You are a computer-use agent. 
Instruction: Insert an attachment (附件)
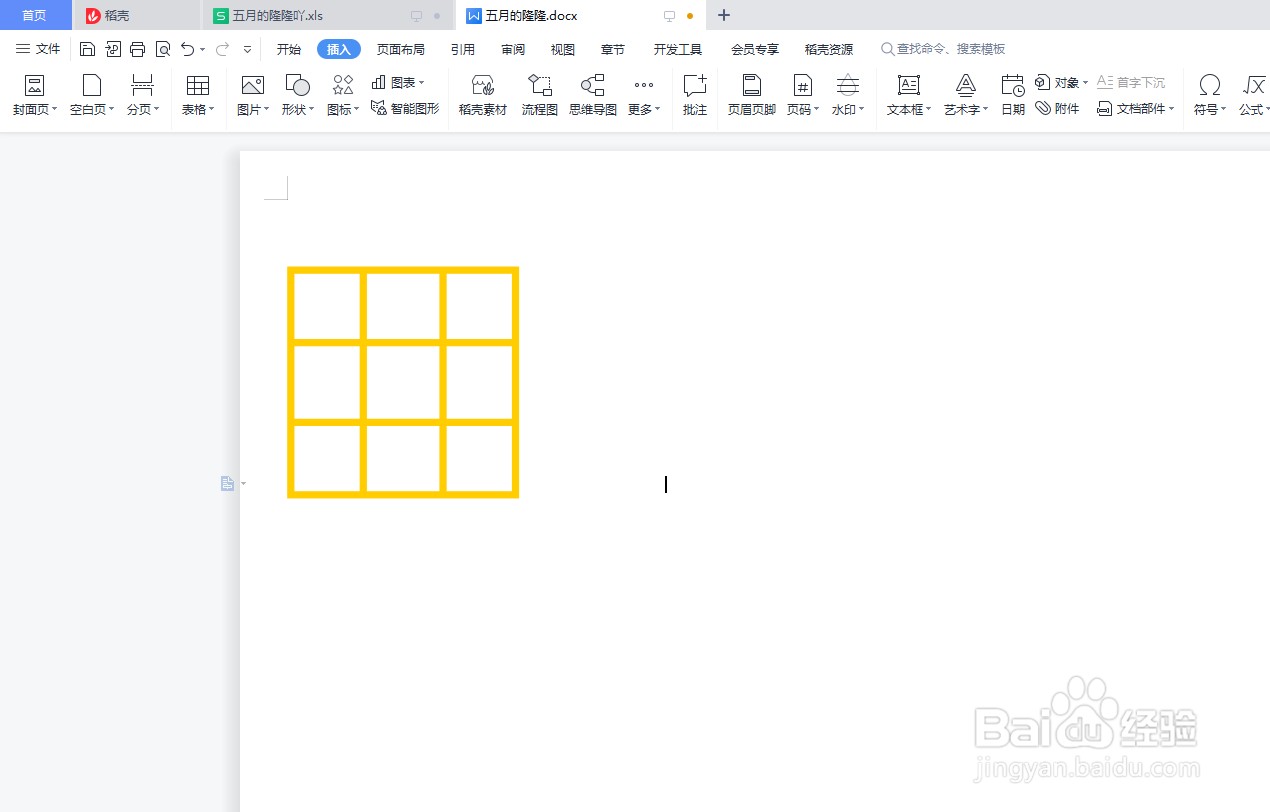click(1057, 108)
